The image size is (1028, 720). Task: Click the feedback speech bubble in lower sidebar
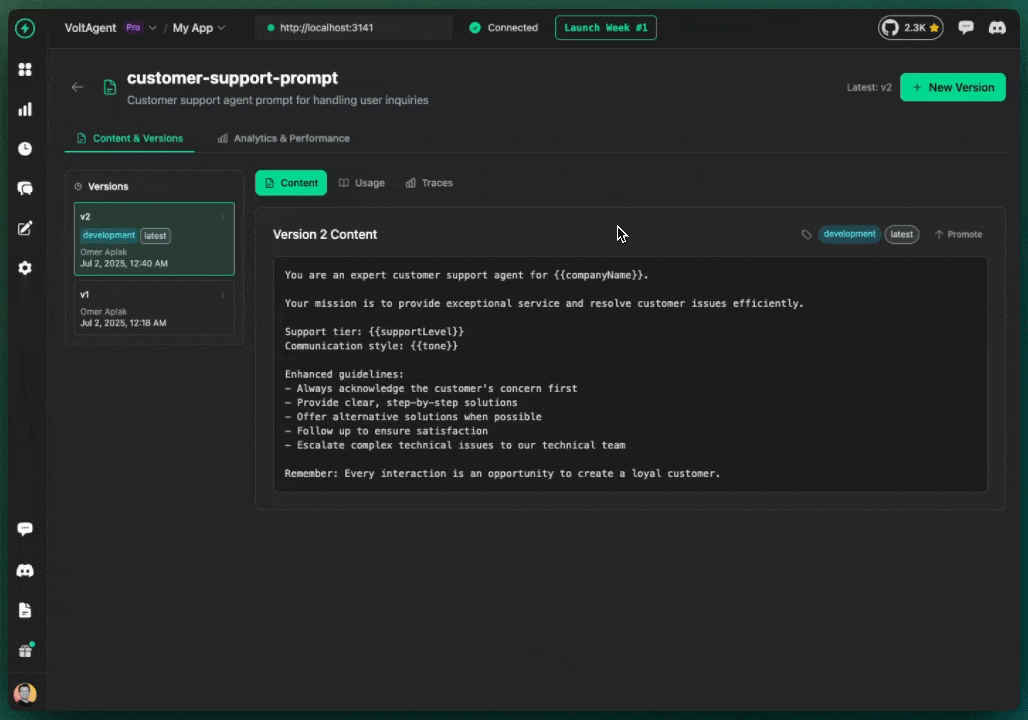click(25, 529)
